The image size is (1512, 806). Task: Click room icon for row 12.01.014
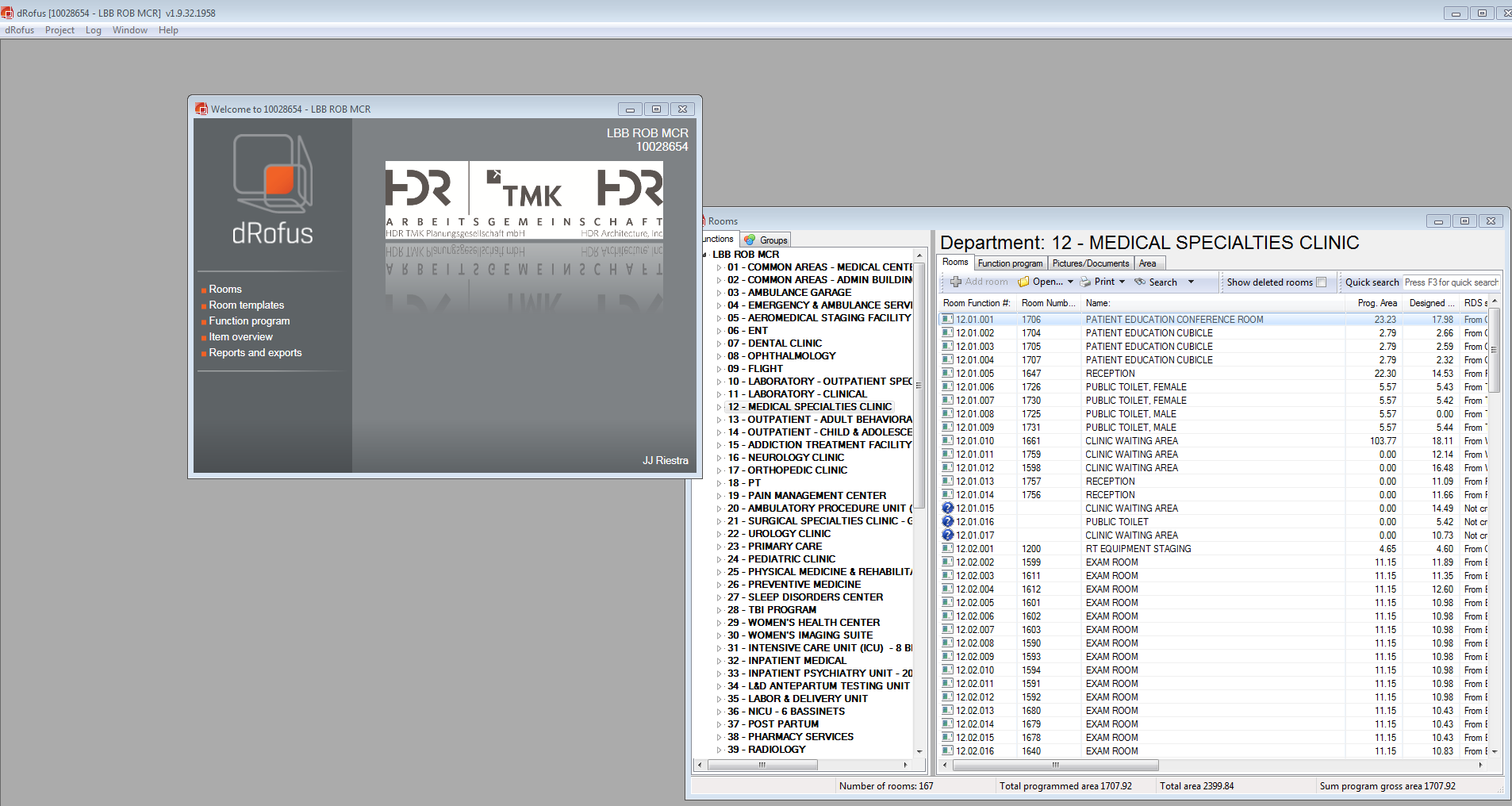tap(947, 495)
